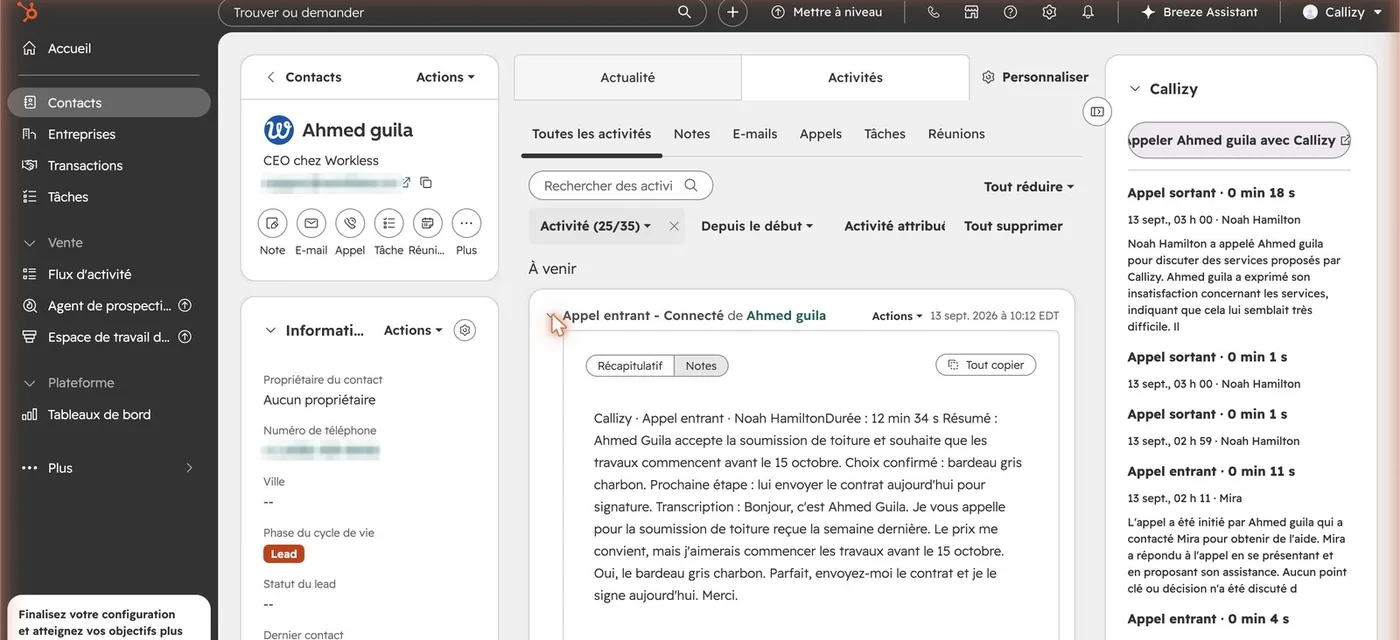Click Mettre à niveau upgrade button
The width and height of the screenshot is (1400, 640).
827,12
